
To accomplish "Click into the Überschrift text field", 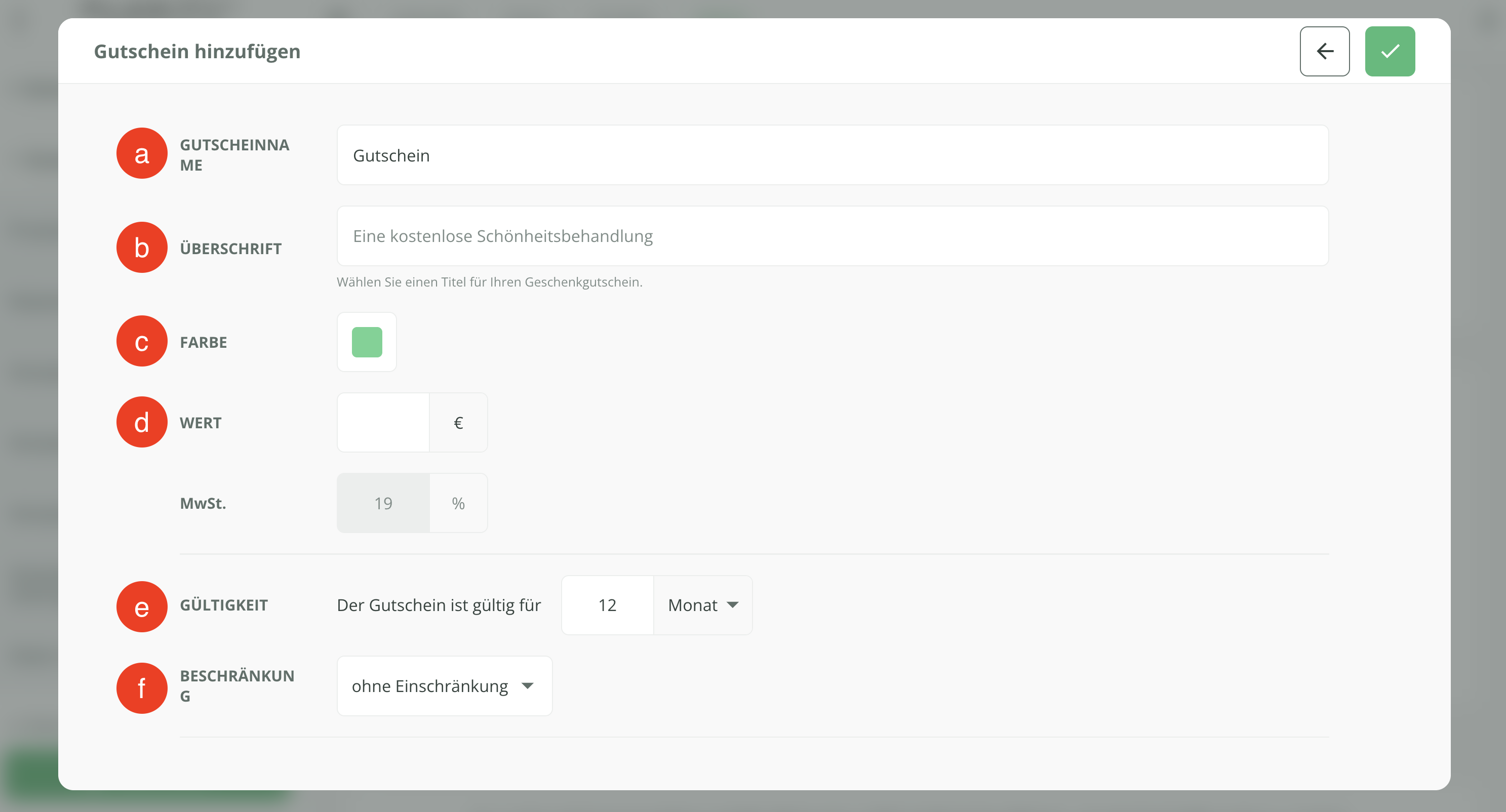I will coord(832,236).
